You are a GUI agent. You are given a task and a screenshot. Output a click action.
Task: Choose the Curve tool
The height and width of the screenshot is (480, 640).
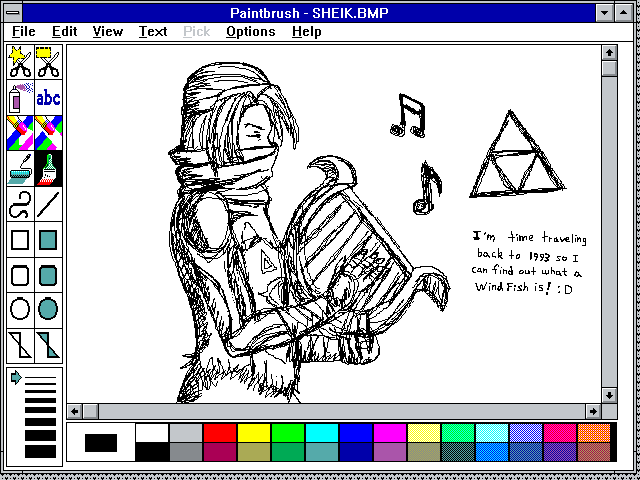click(20, 204)
